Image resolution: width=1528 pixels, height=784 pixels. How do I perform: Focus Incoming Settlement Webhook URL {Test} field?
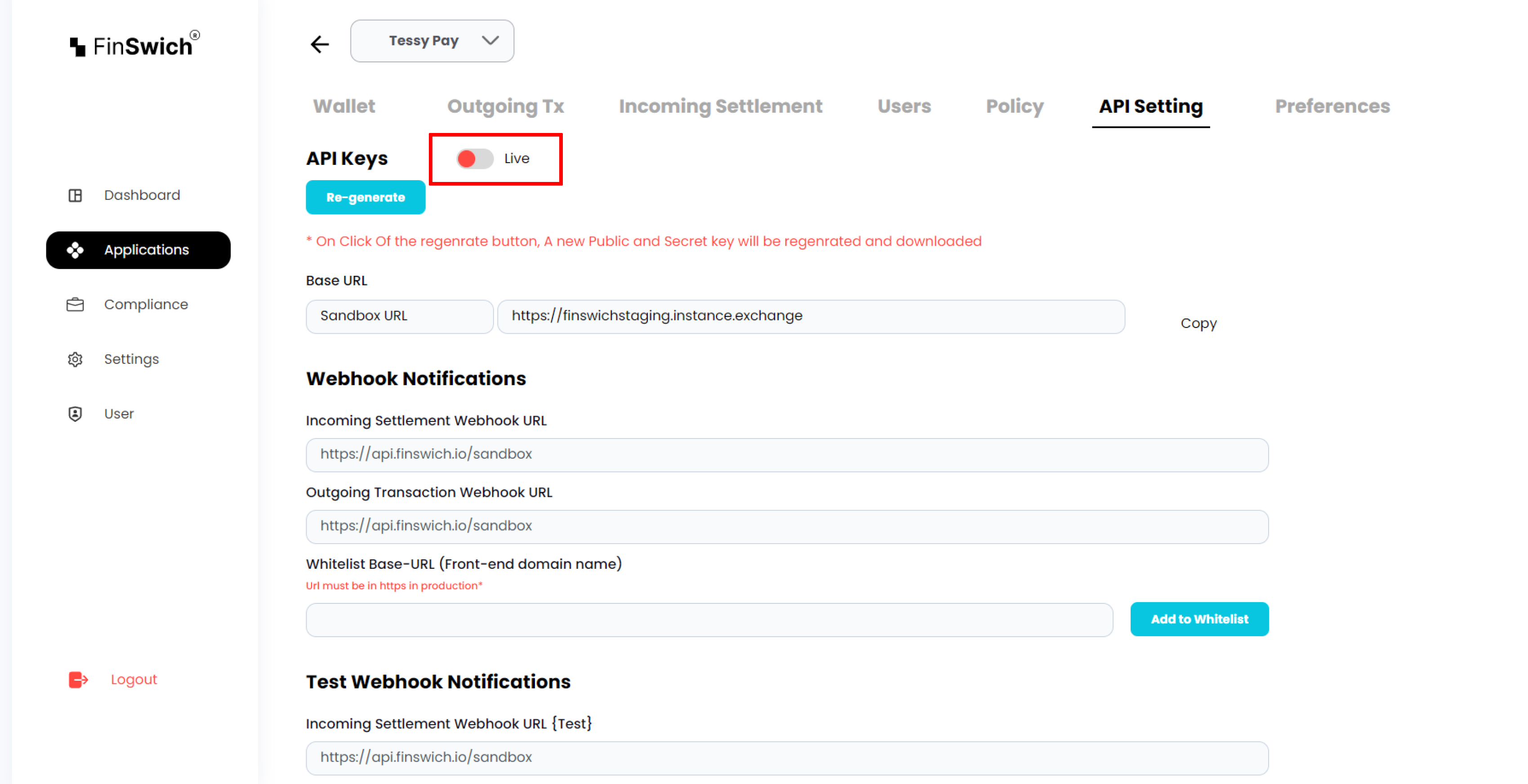(x=787, y=758)
